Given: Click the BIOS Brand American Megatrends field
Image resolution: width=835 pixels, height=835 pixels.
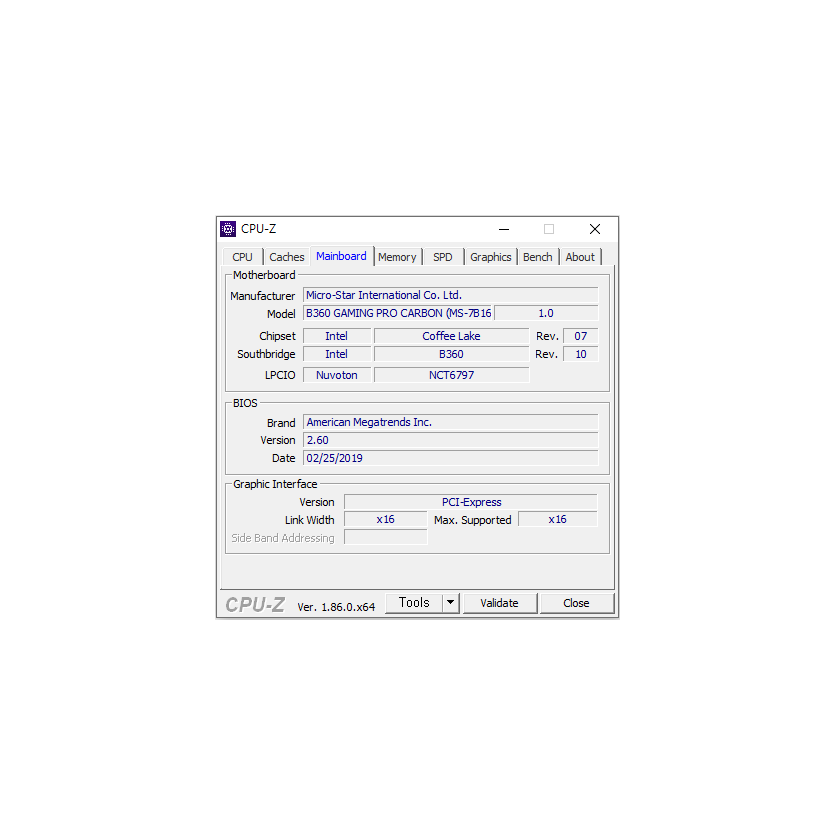Looking at the screenshot, I should click(x=451, y=422).
